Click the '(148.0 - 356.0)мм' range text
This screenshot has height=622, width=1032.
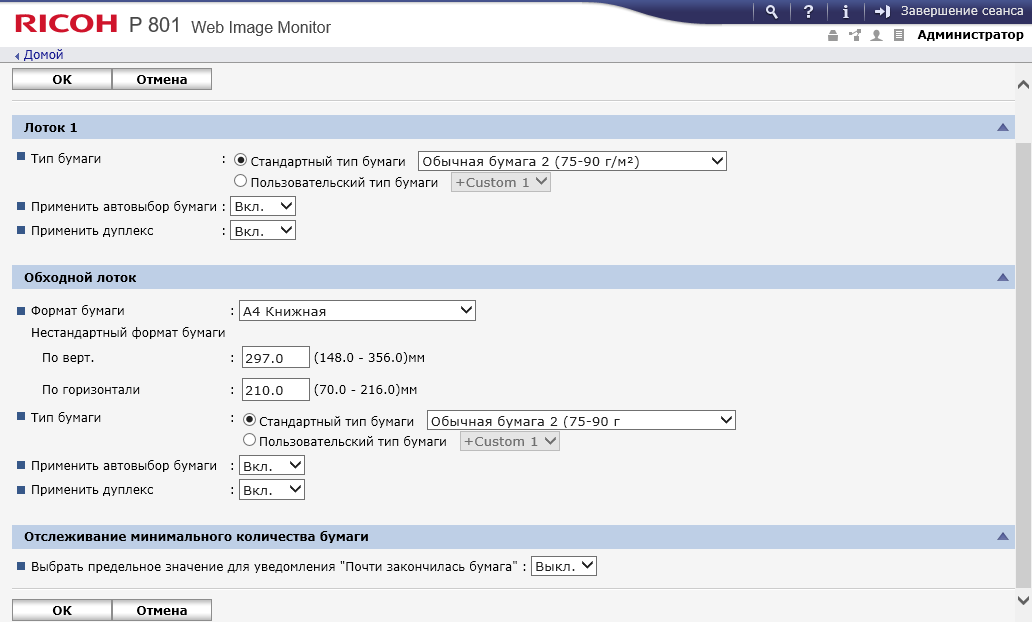click(369, 357)
